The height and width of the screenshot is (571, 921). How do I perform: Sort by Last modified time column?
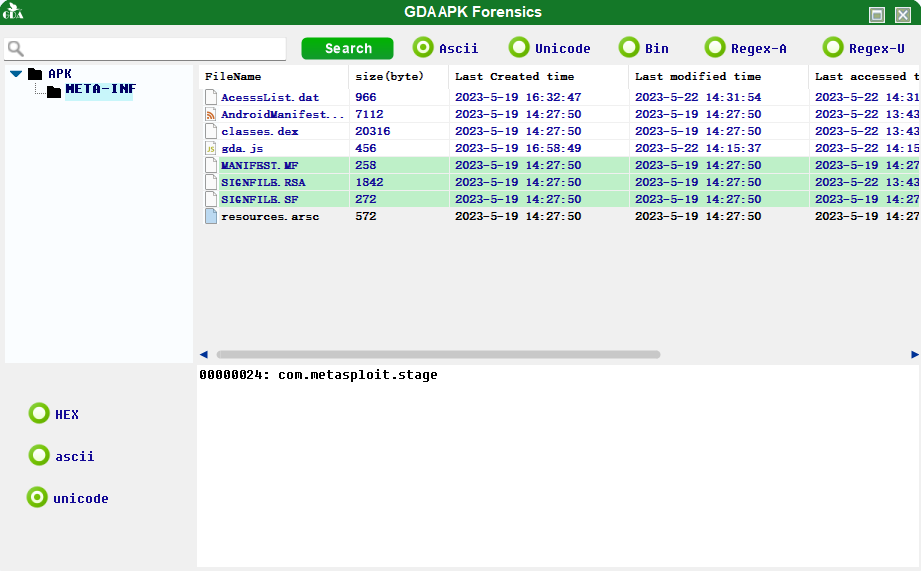coord(719,76)
